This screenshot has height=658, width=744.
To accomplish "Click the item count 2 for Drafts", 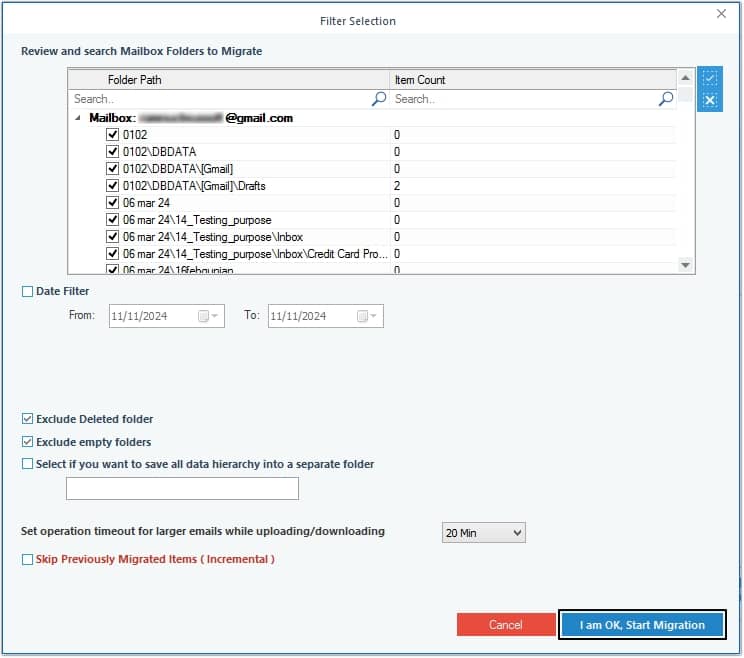I will coord(397,186).
